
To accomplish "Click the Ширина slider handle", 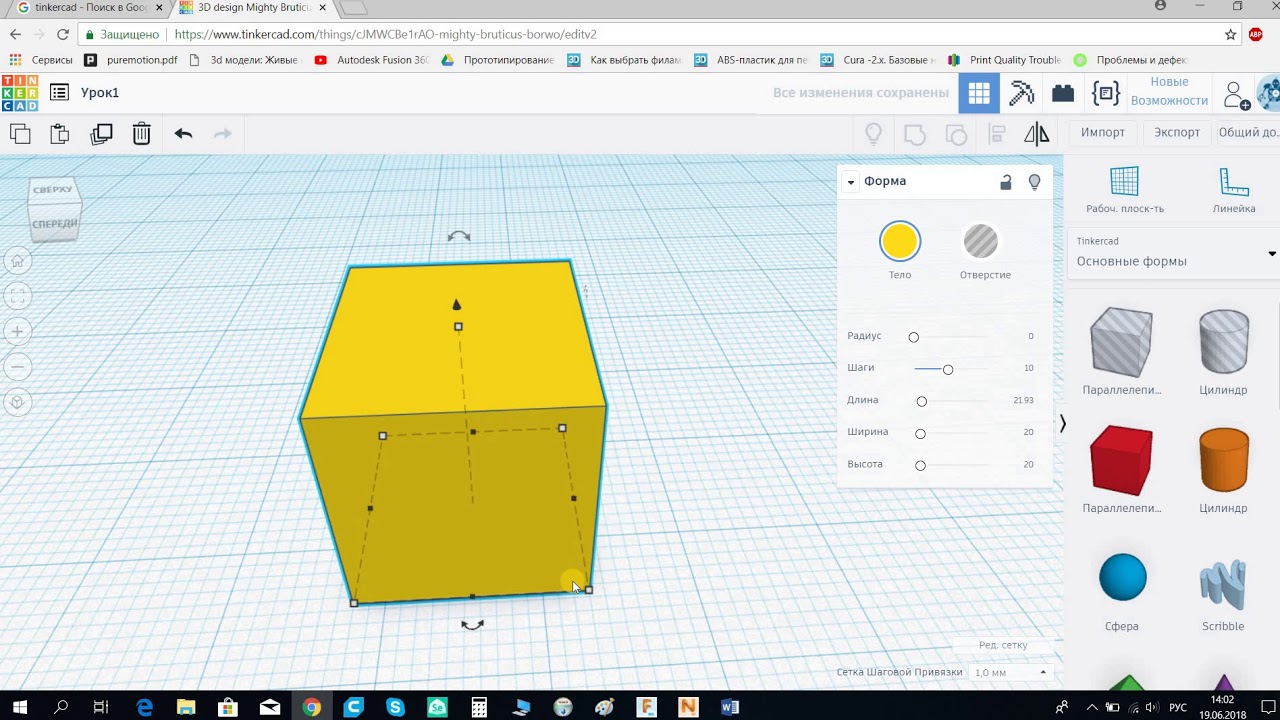I will point(921,433).
